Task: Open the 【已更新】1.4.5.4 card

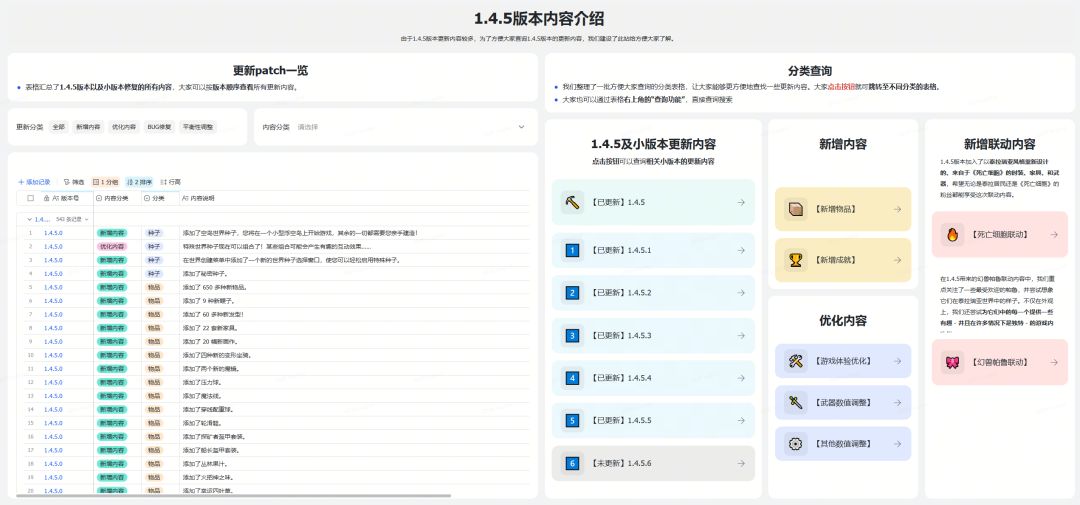Action: [653, 378]
